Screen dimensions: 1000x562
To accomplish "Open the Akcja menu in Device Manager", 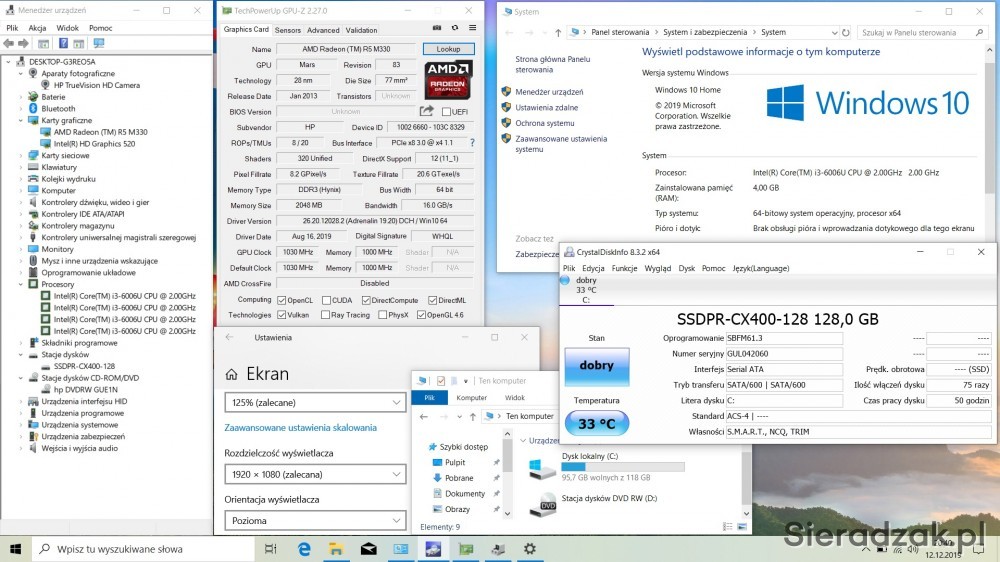I will (37, 28).
